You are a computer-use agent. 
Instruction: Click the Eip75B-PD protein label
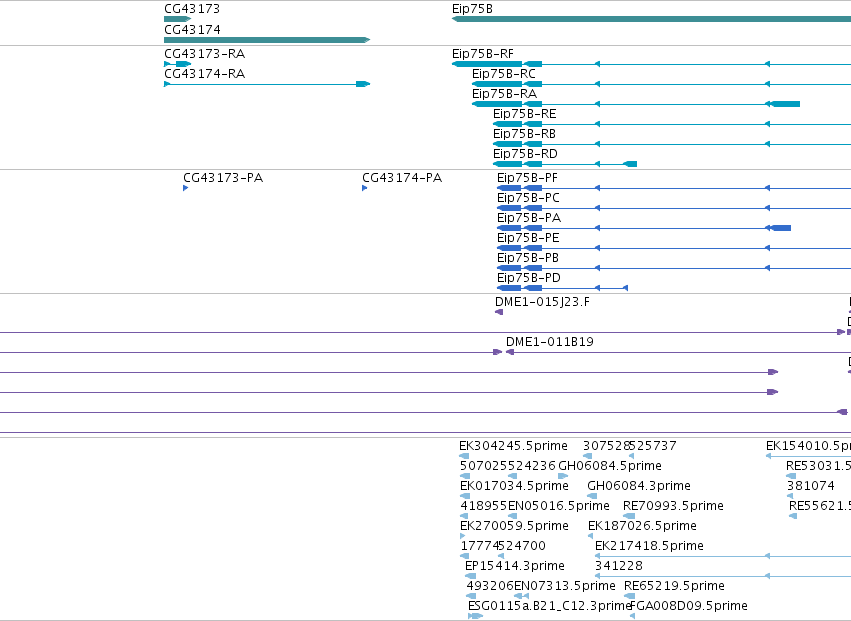tap(529, 278)
